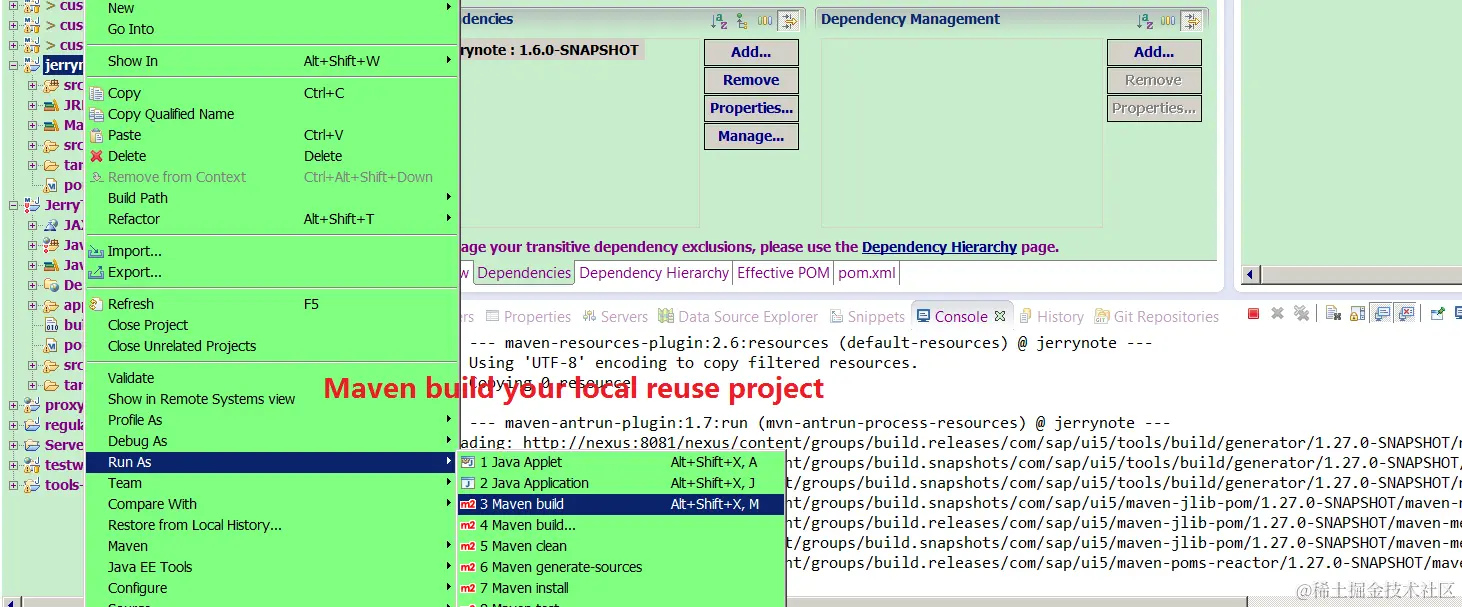Click Java Application icon in submenu
This screenshot has height=607, width=1462.
click(467, 483)
